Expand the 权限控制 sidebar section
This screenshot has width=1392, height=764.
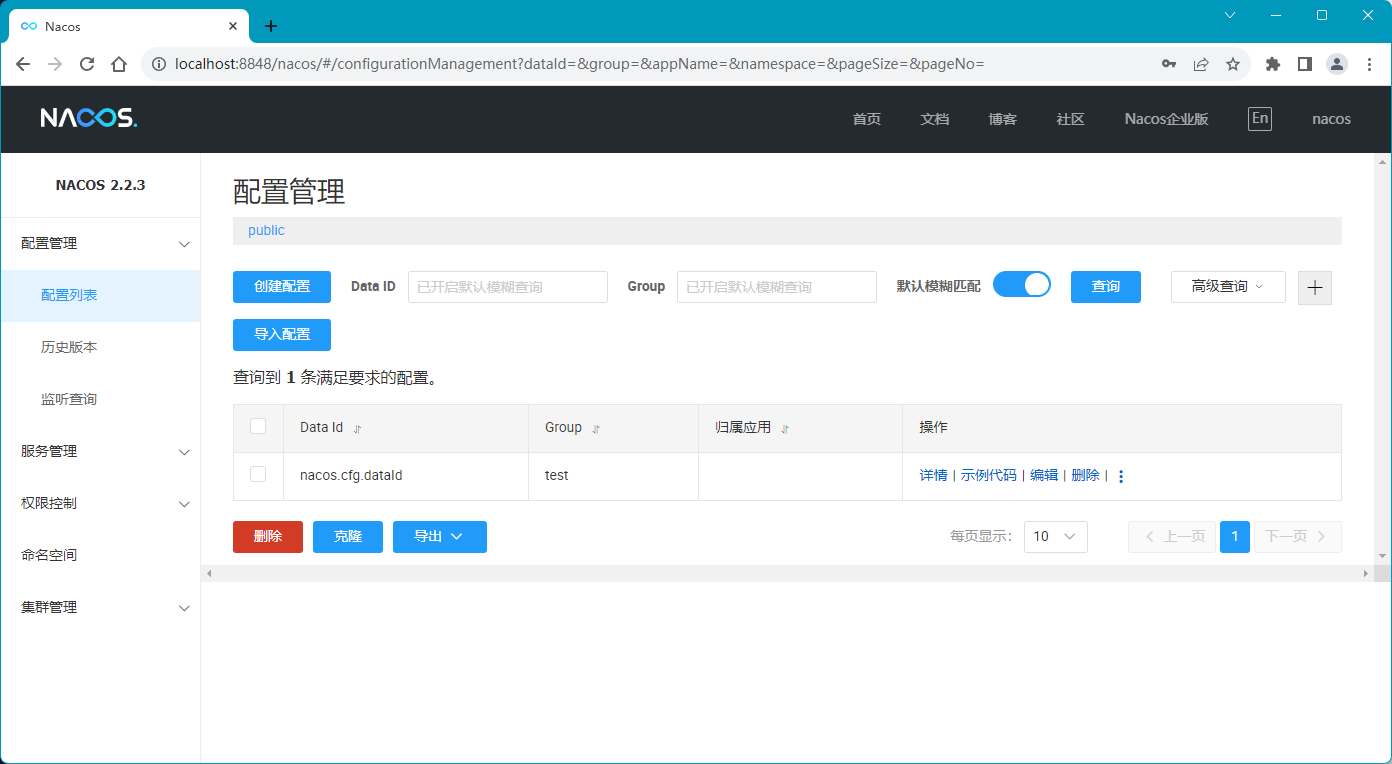pyautogui.click(x=100, y=503)
